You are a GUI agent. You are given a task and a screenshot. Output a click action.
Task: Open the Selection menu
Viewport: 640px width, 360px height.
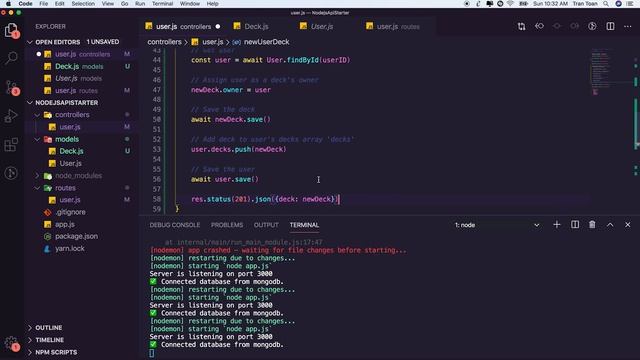[83, 4]
